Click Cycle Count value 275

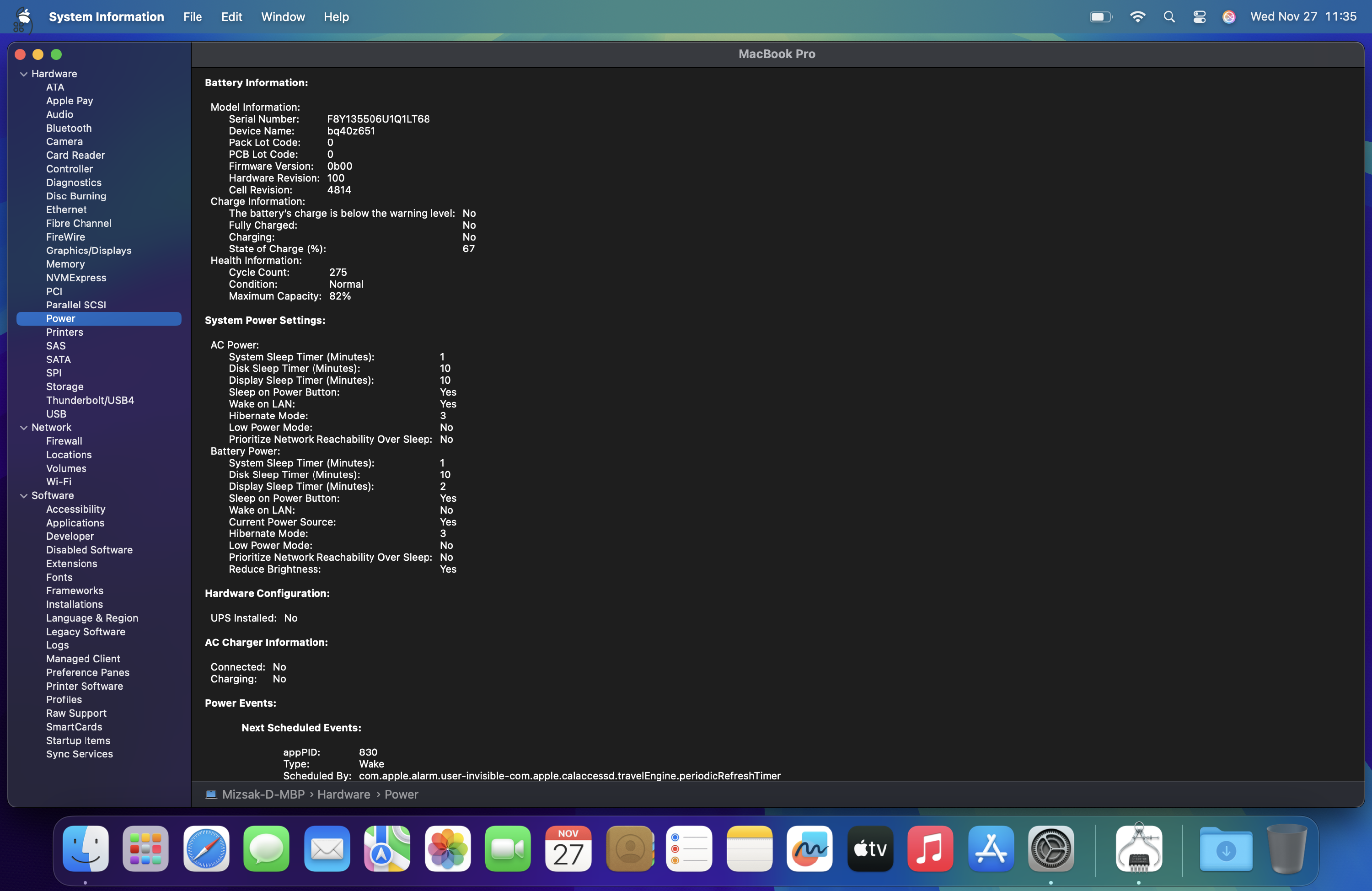(x=338, y=272)
